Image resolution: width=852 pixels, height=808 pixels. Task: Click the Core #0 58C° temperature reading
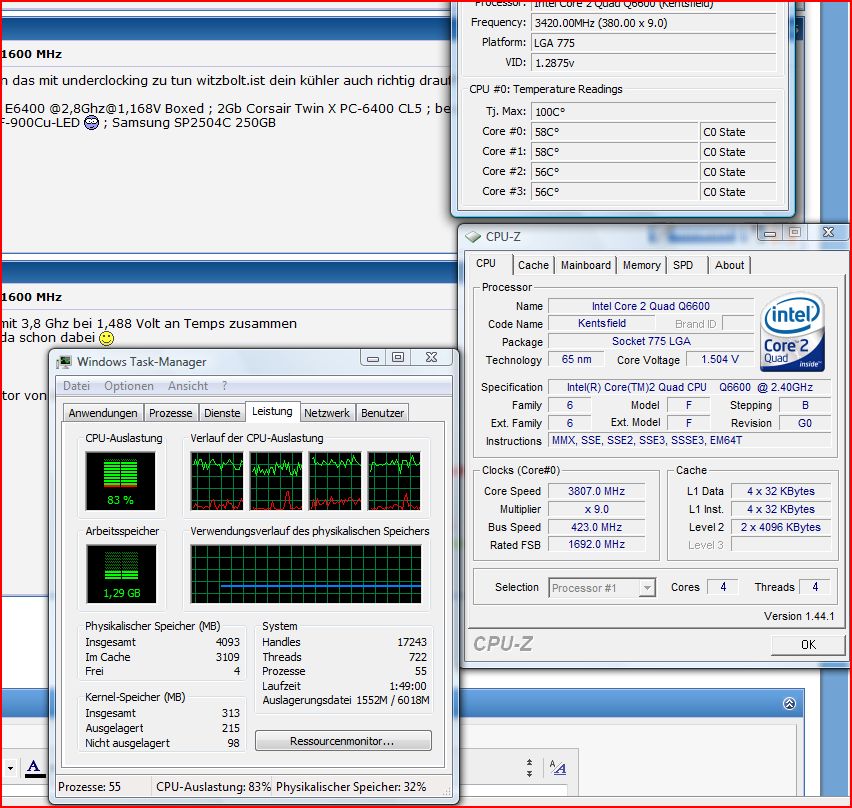(x=614, y=132)
